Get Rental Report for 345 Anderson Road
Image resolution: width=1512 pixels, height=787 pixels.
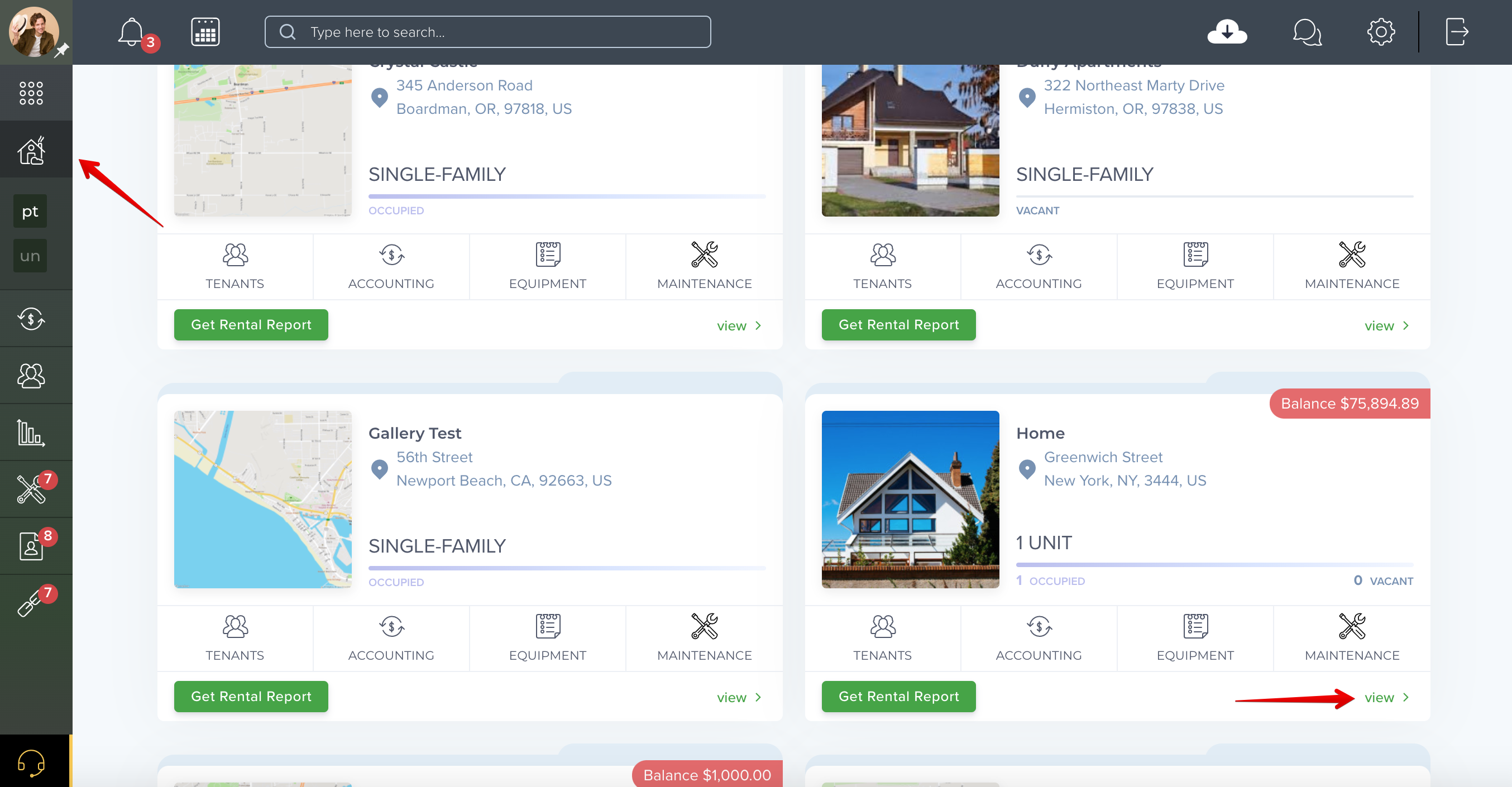[x=251, y=324]
